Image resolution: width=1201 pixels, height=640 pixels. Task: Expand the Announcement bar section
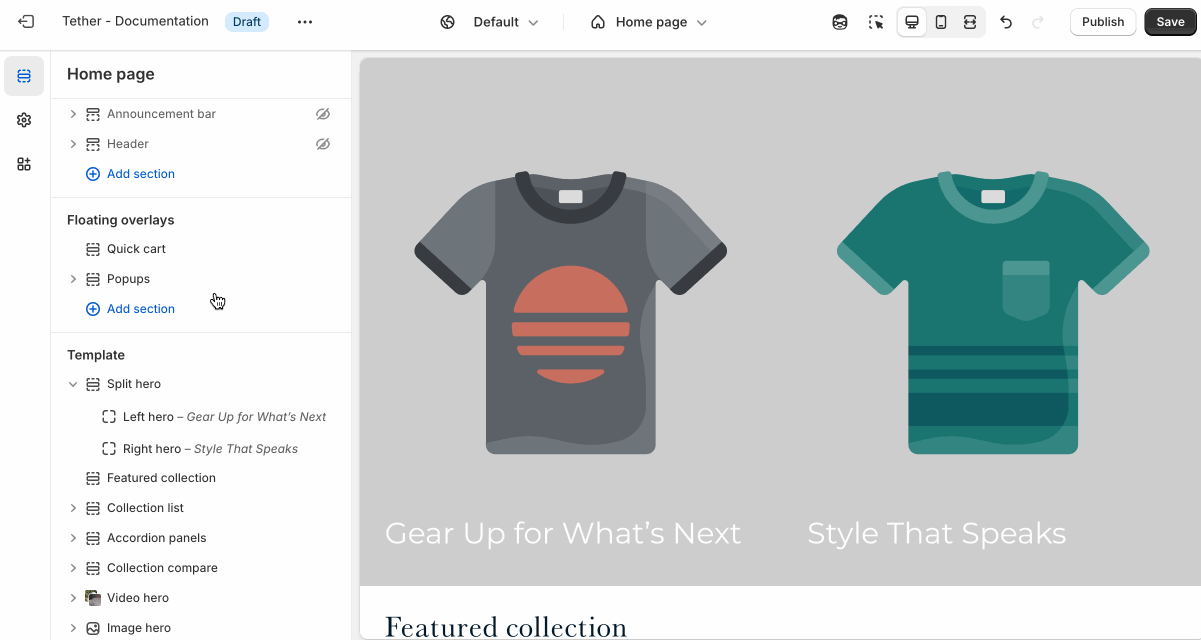tap(73, 114)
